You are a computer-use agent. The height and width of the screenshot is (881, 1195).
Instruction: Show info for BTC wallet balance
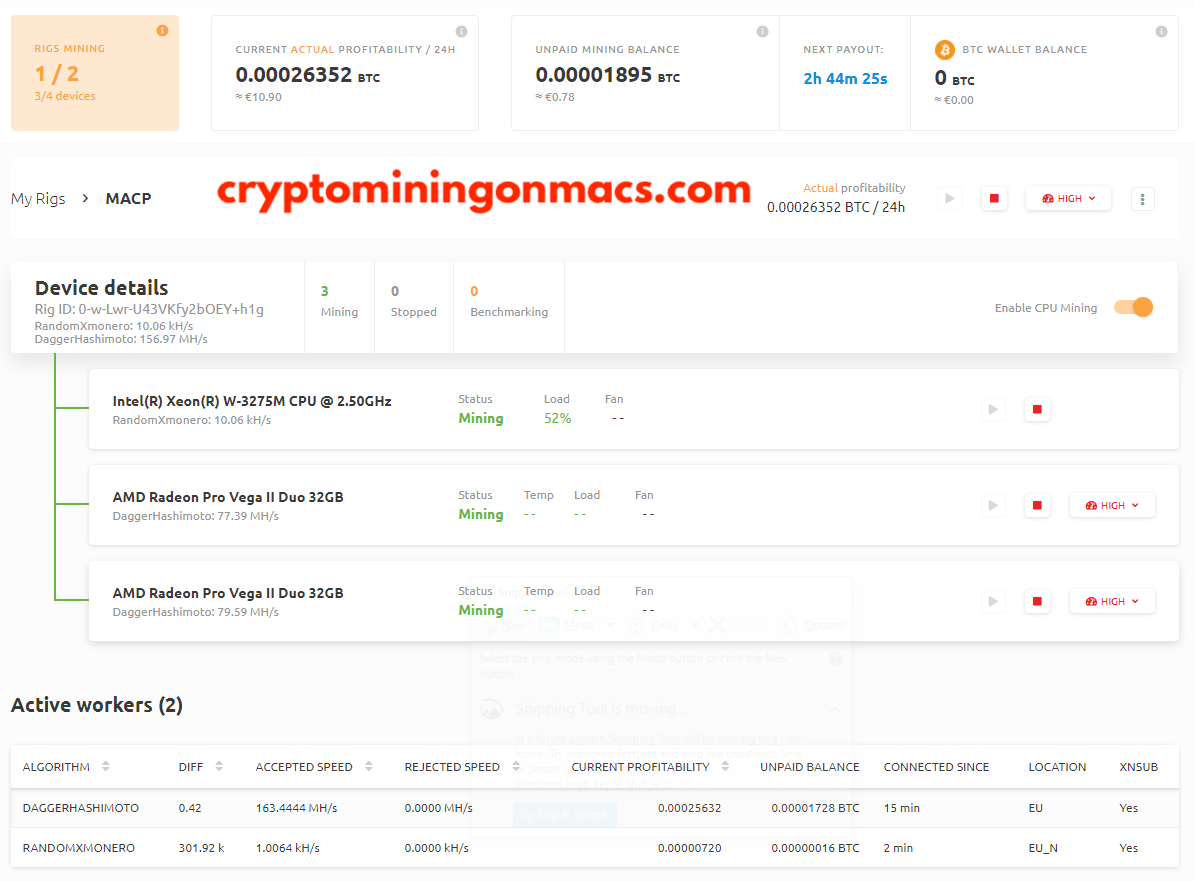(1161, 31)
